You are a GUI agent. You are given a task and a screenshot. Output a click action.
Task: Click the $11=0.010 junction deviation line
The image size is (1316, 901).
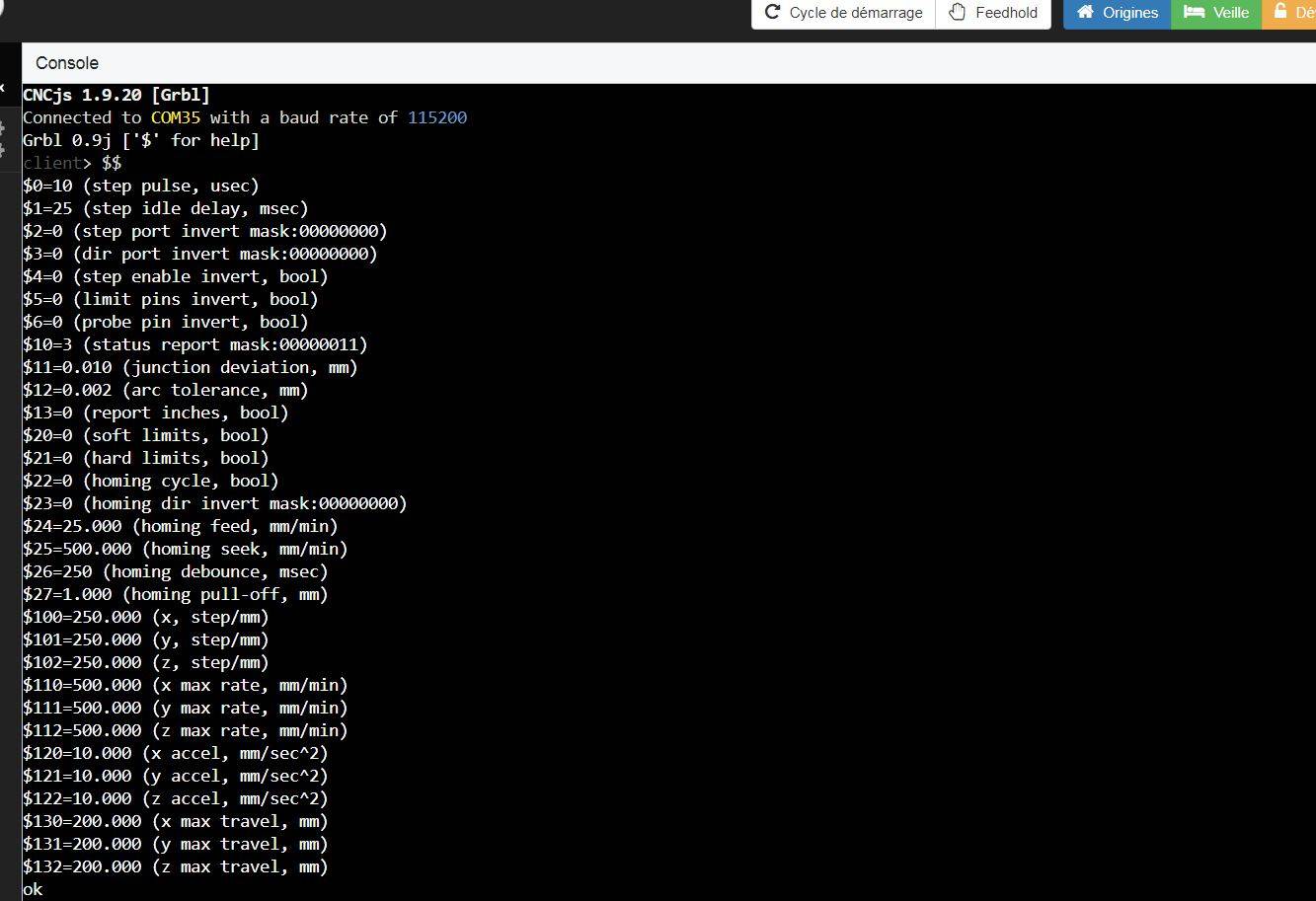[x=191, y=367]
